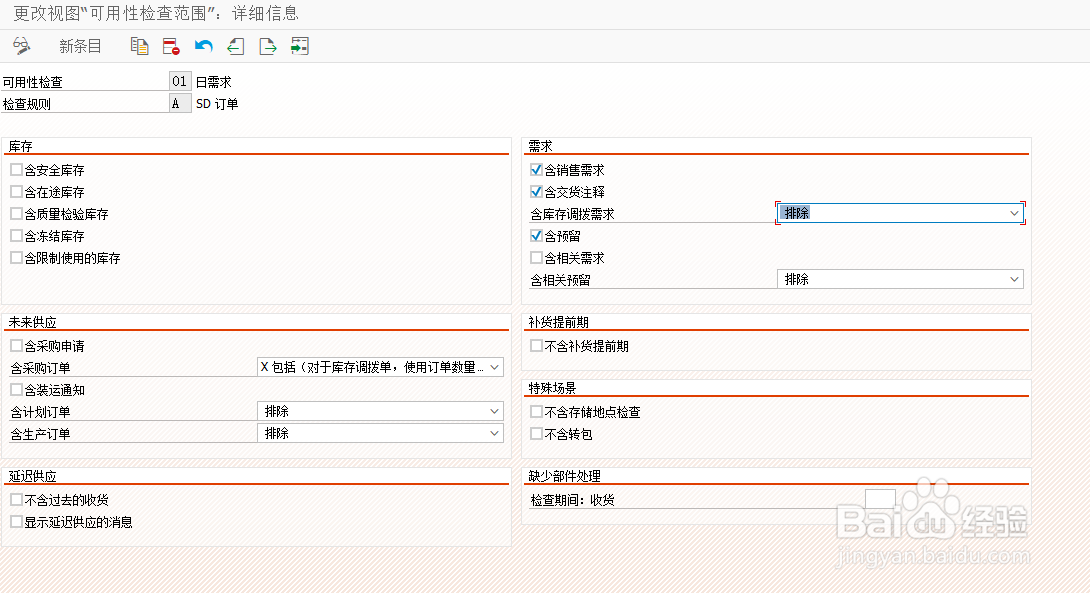Image resolution: width=1090 pixels, height=593 pixels.
Task: Click the 补货提前期 section header
Action: [x=558, y=322]
